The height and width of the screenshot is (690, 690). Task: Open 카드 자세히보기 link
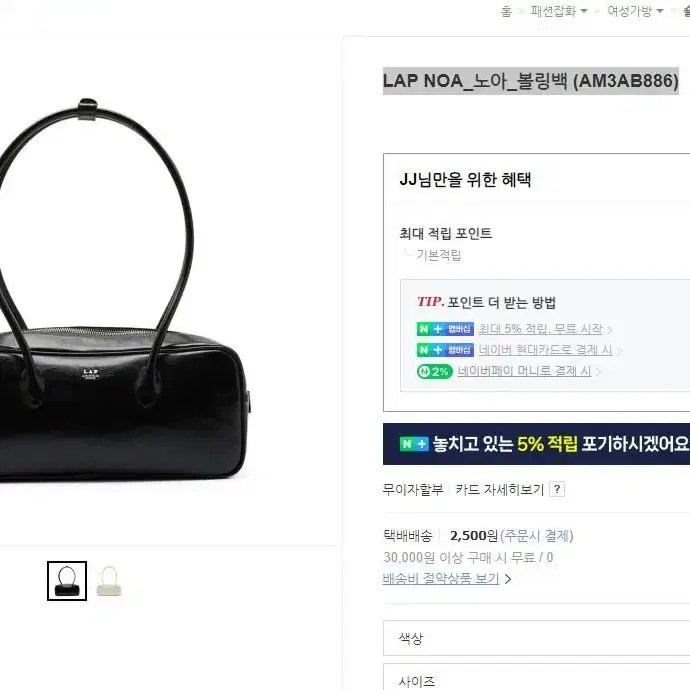coord(500,489)
